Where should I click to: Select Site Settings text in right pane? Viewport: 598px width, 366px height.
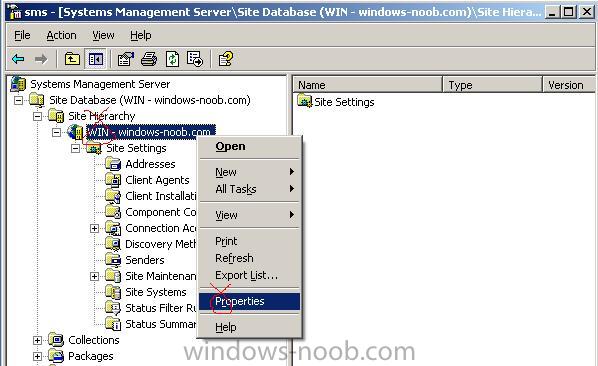(x=344, y=102)
